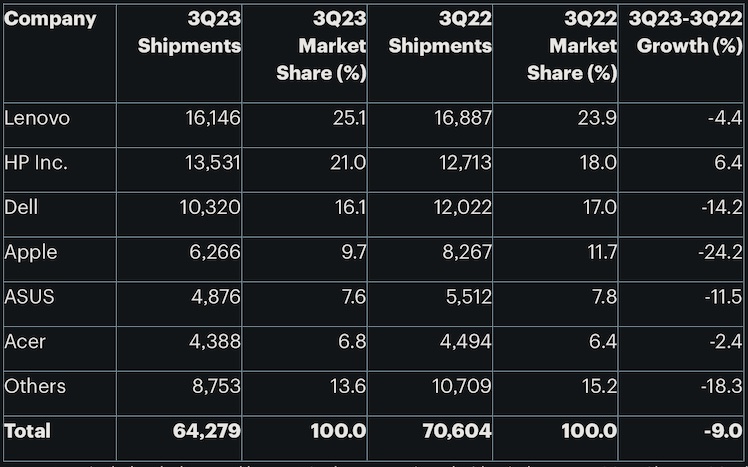Click Apple's -24.2 growth value
This screenshot has height=467, width=748.
[718, 252]
